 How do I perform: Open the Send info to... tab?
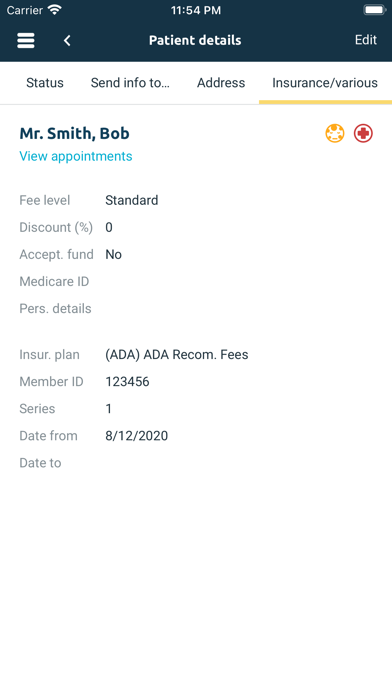(x=130, y=83)
